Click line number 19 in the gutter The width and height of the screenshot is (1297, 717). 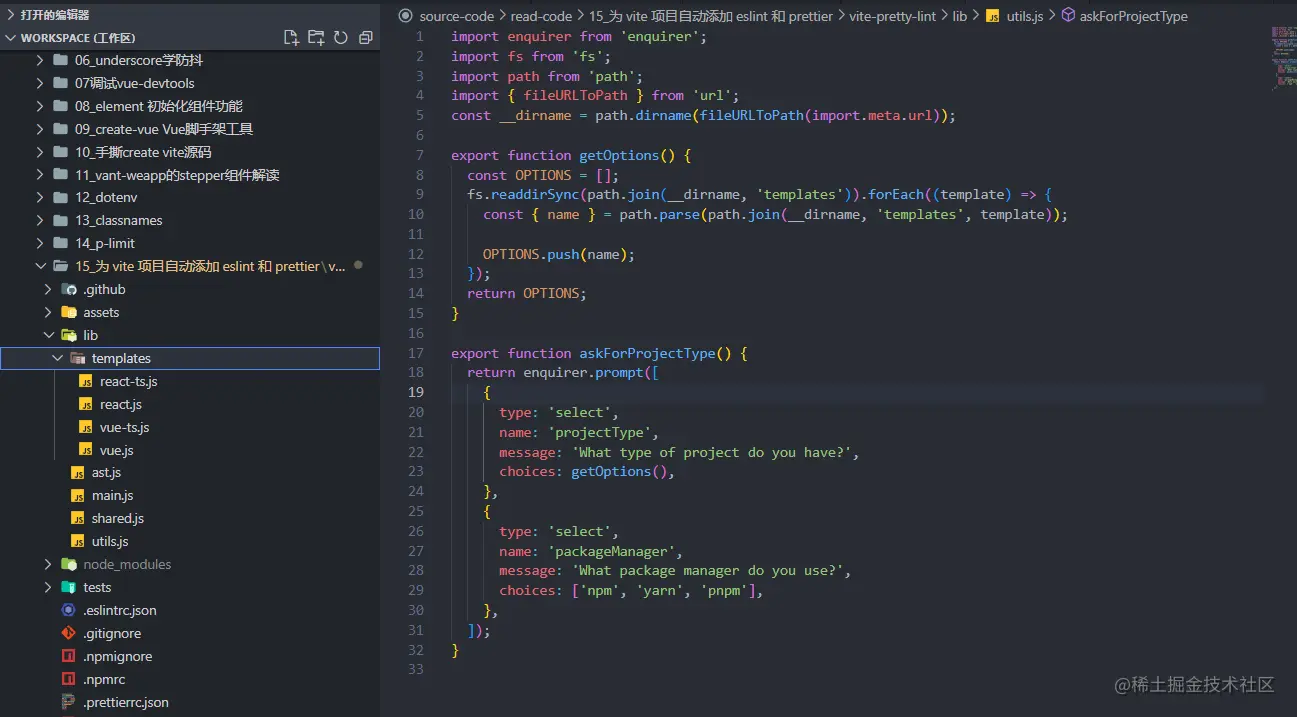click(416, 392)
